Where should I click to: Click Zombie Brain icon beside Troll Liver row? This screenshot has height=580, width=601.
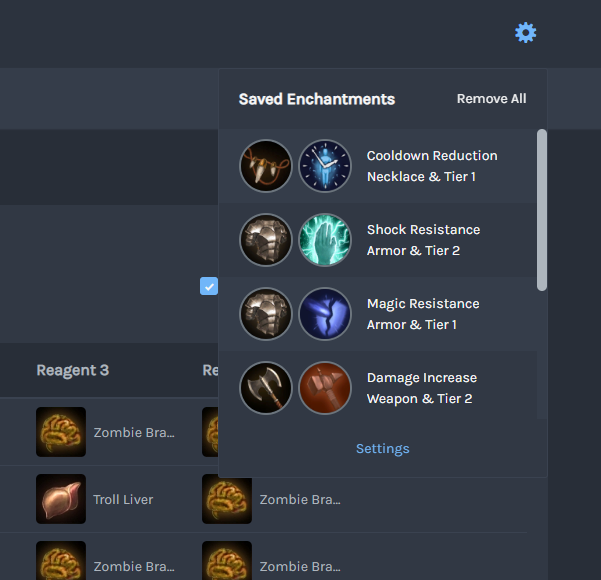point(227,499)
